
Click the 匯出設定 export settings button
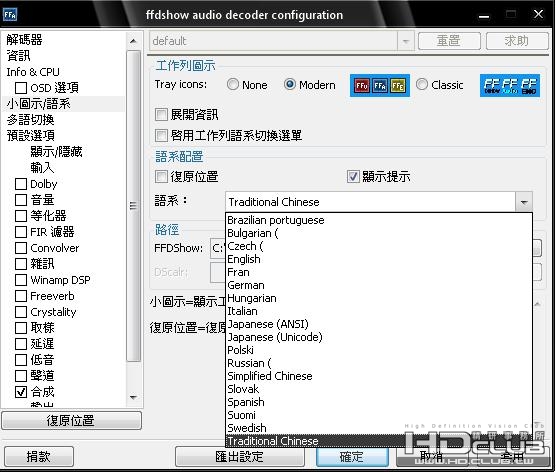click(240, 456)
